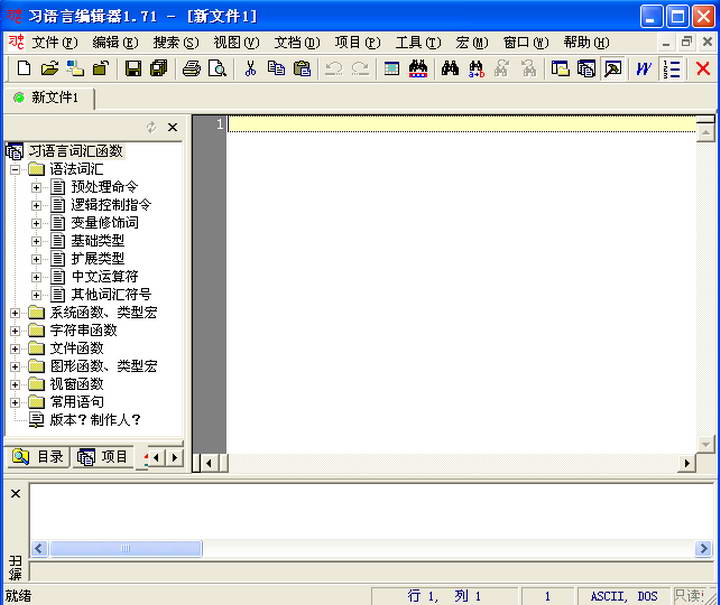Open the 帮助(H) menu
This screenshot has width=720, height=605.
point(586,43)
